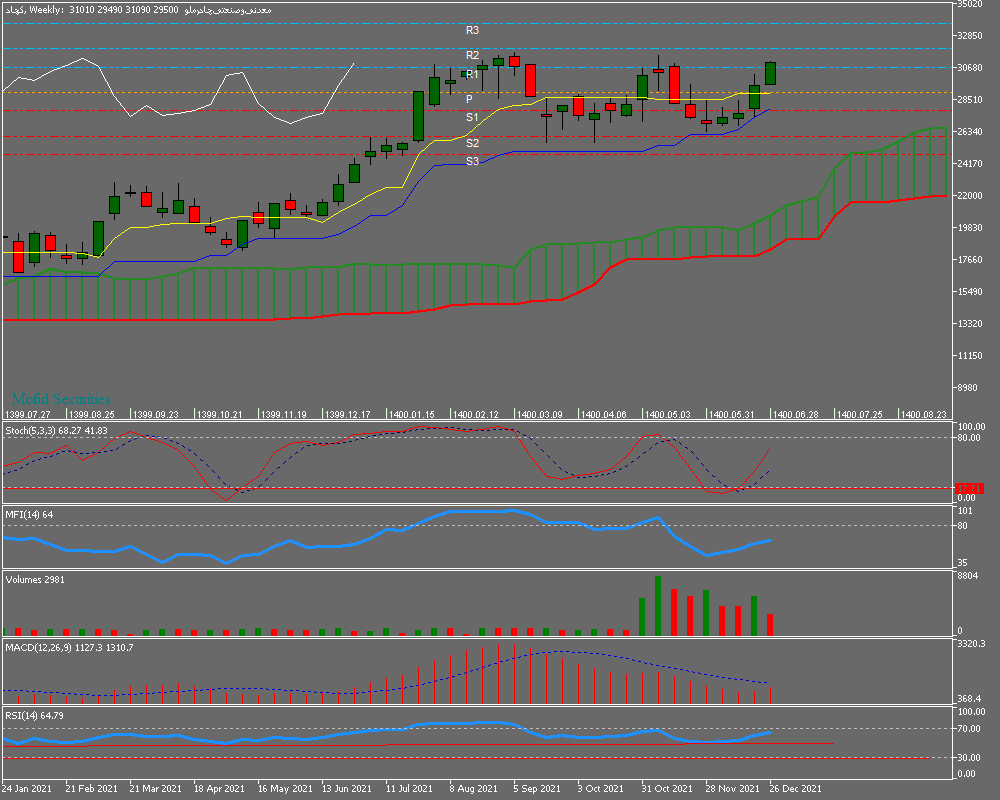Select the S1 support level label
The height and width of the screenshot is (800, 1000).
[472, 117]
